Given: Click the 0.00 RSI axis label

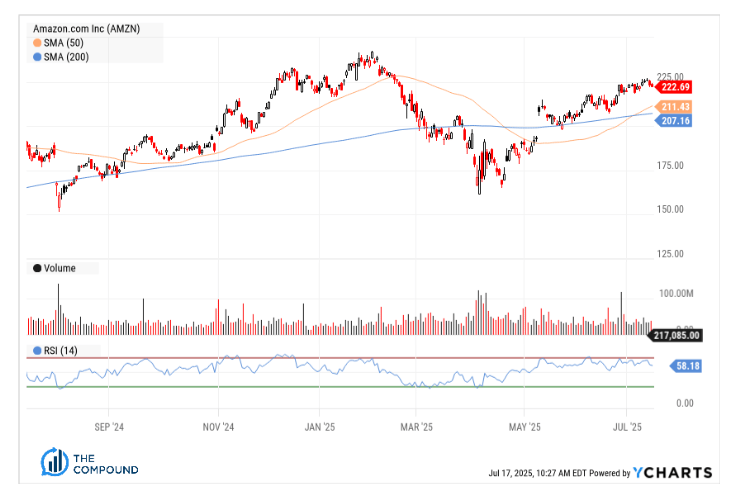Looking at the screenshot, I should [x=685, y=403].
